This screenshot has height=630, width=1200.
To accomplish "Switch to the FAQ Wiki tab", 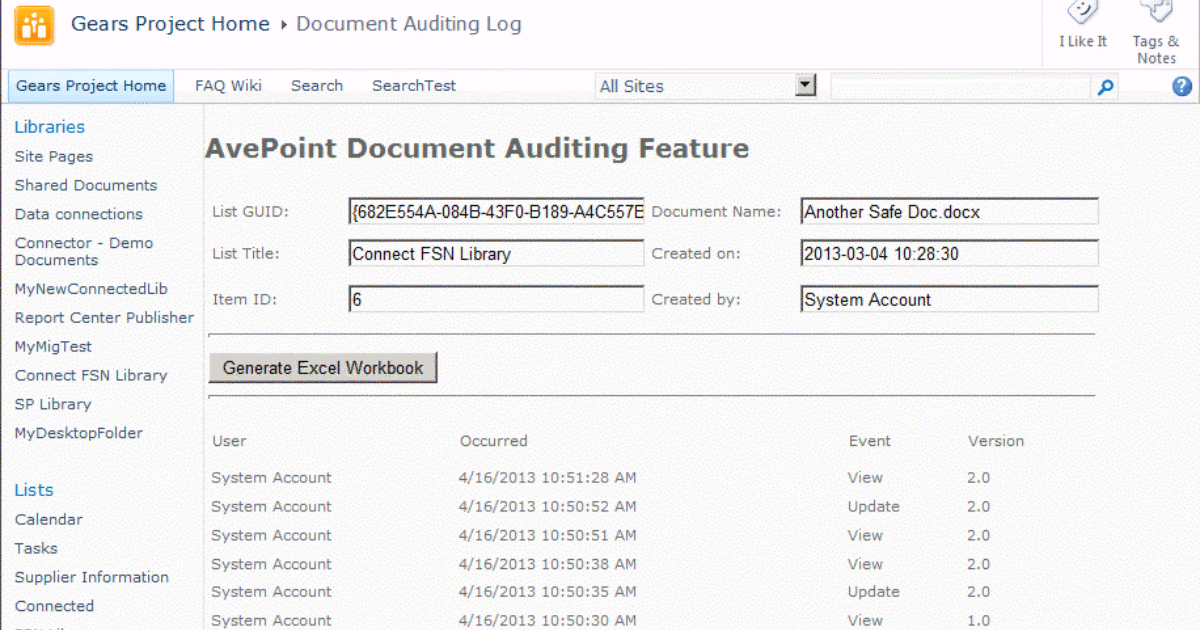I will 227,86.
